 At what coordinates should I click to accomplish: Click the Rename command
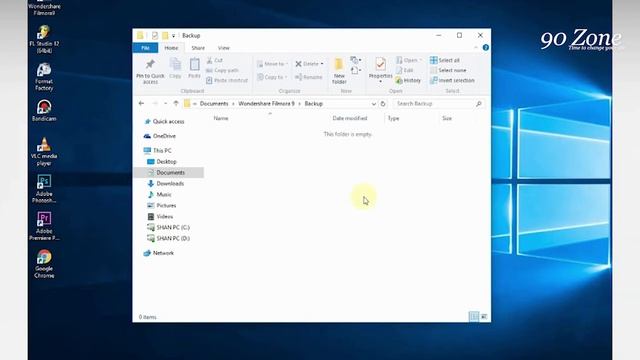pyautogui.click(x=309, y=77)
